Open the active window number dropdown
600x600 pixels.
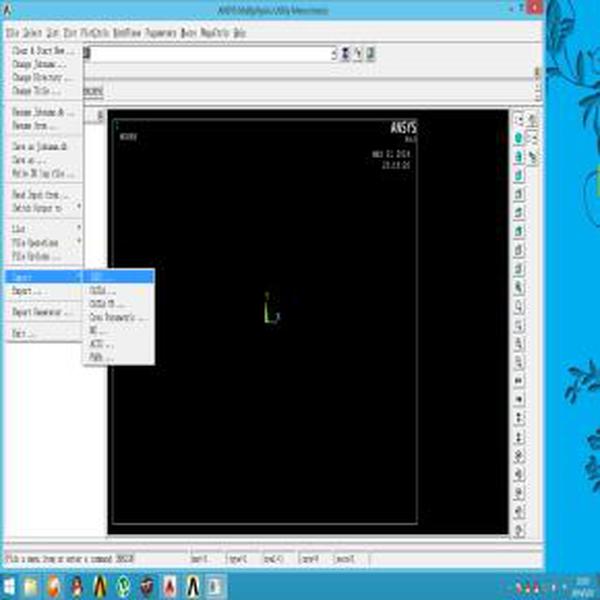click(519, 119)
